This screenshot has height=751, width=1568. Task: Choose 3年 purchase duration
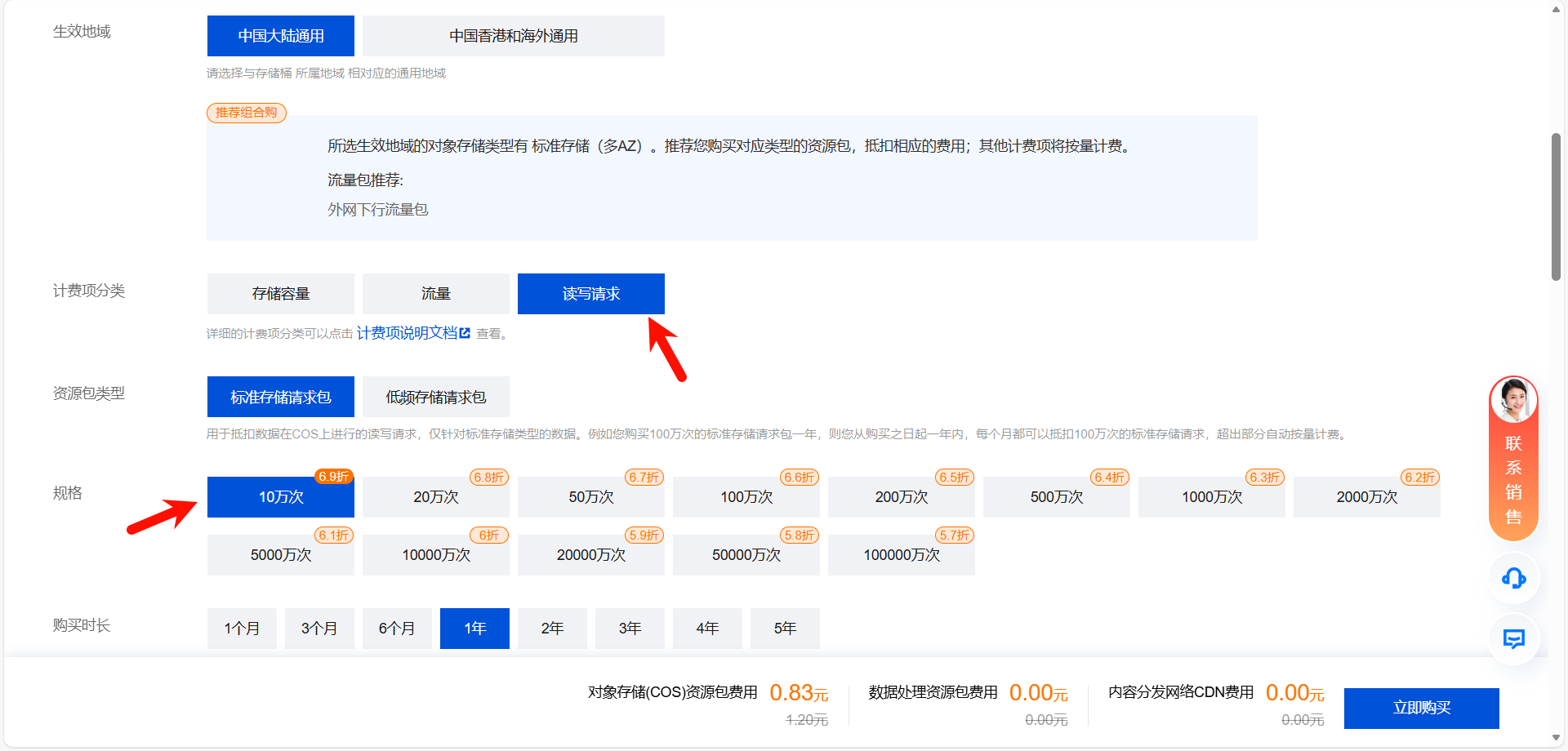coord(630,629)
